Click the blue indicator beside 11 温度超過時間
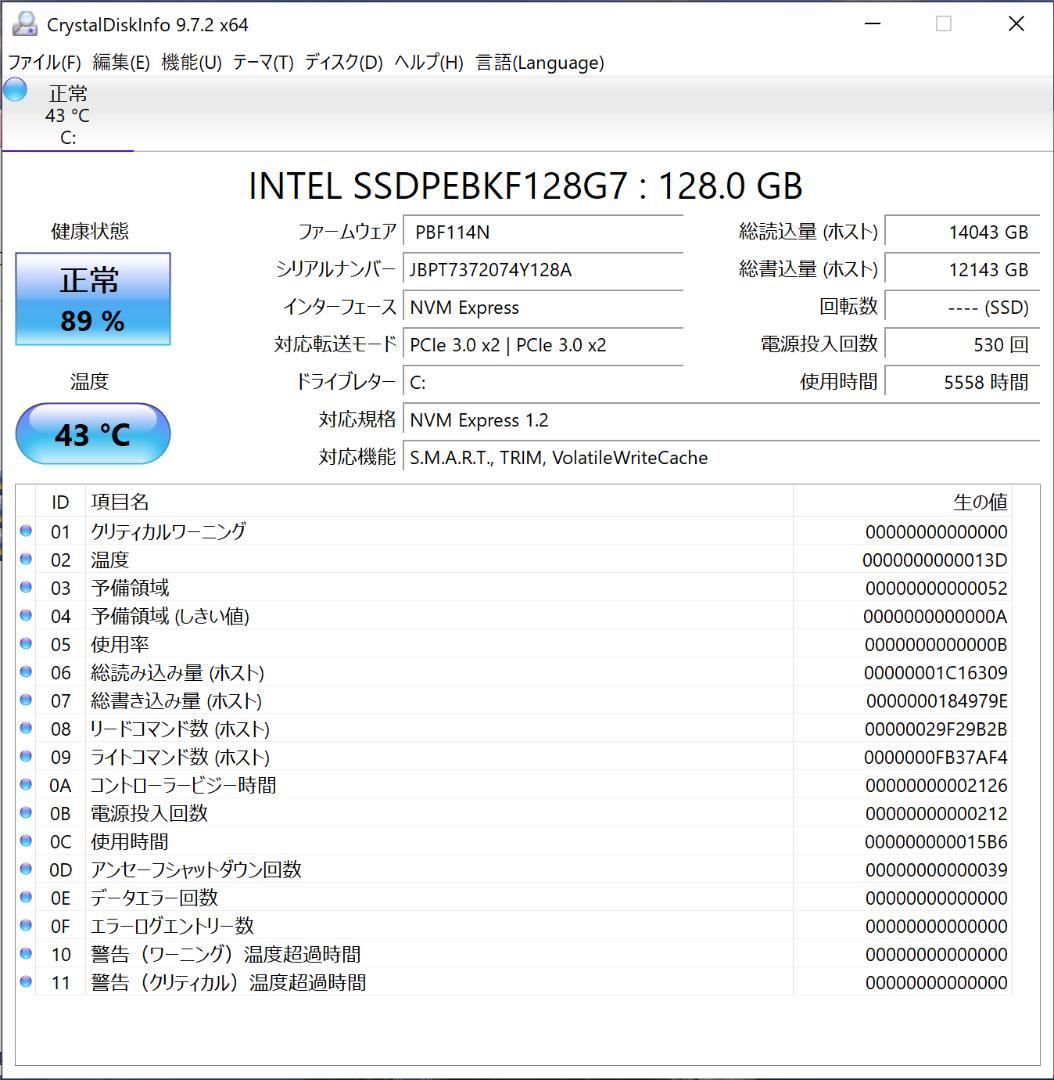Screen dimensions: 1054x1080 coord(25,982)
